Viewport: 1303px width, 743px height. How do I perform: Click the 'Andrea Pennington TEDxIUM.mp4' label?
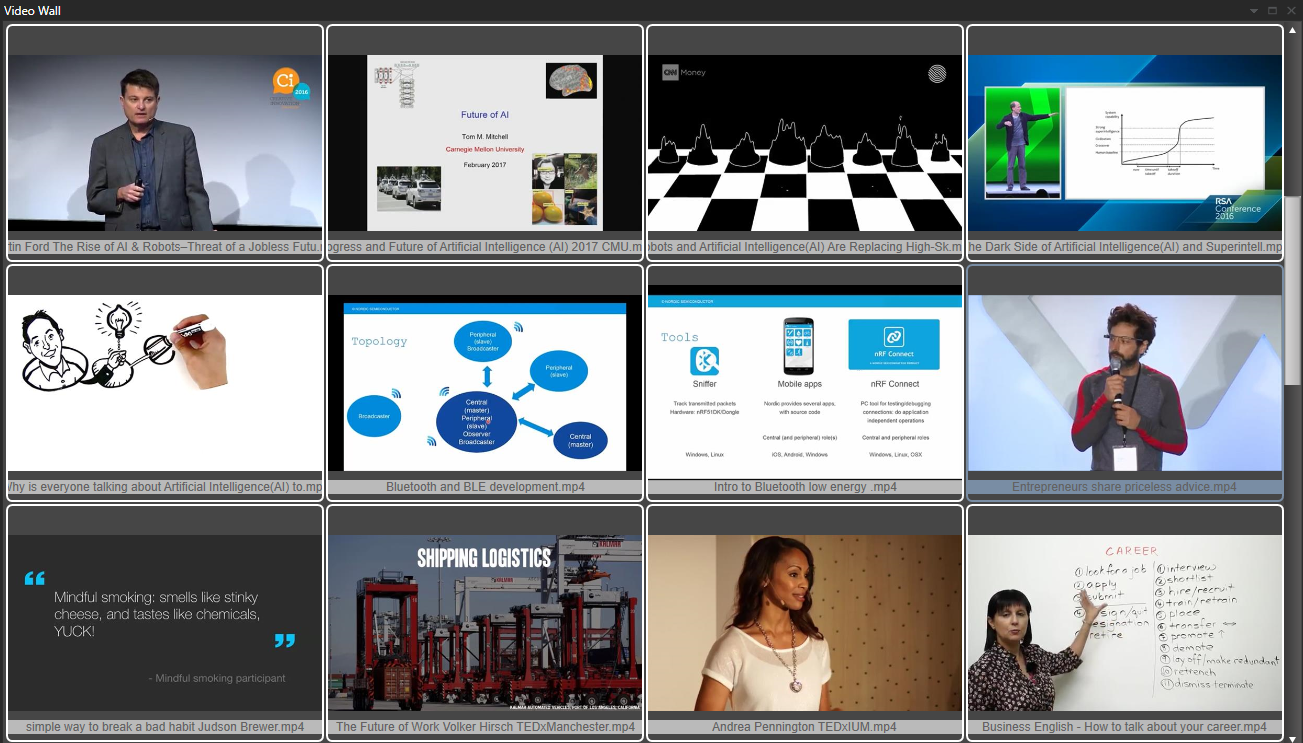point(805,727)
